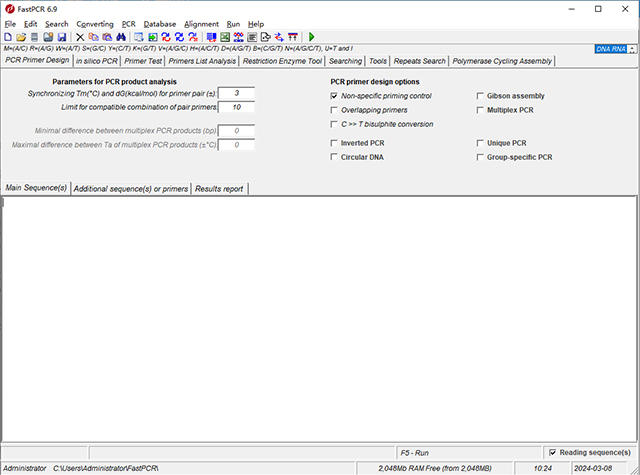Screen dimensions: 640x475
Task: Open the Help menu
Action: [x=256, y=24]
